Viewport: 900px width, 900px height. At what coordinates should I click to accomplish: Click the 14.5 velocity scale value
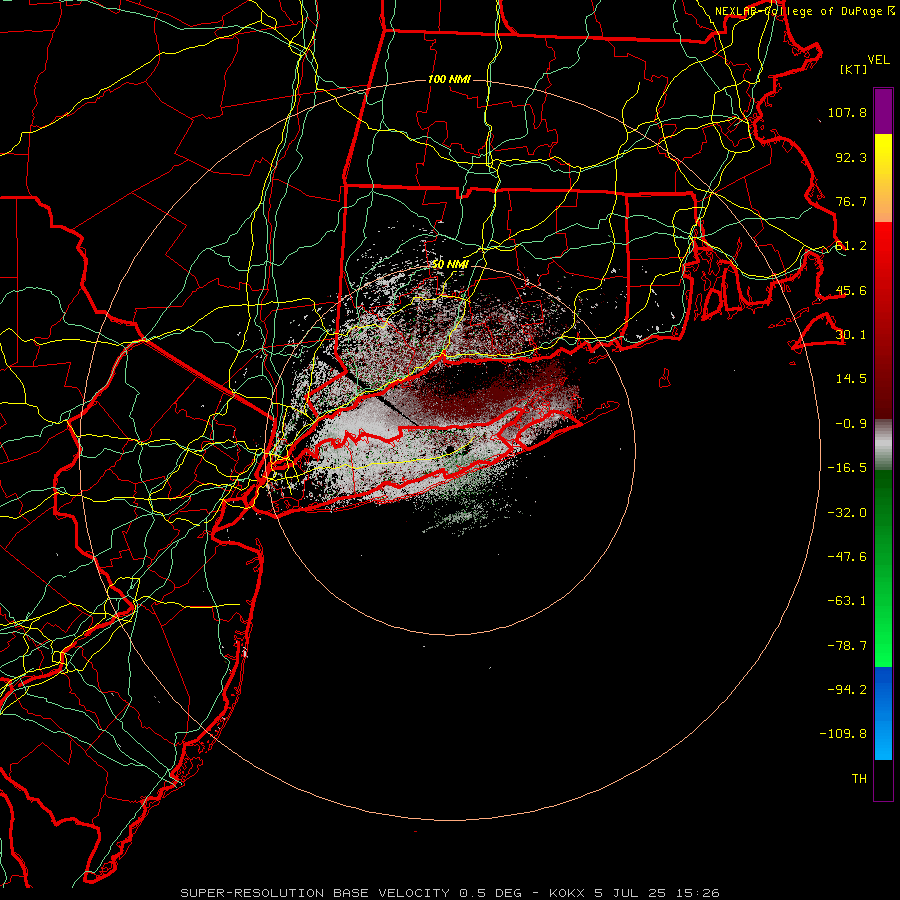pos(851,379)
